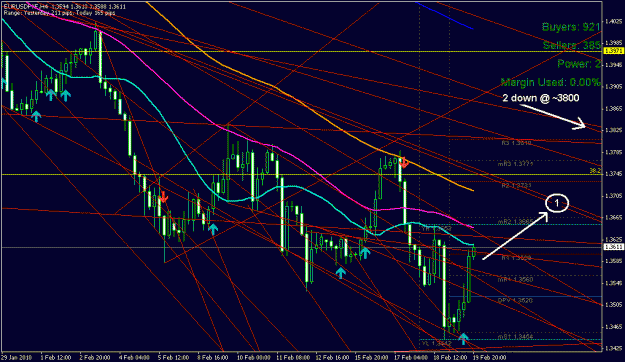Select the cyan up arrow near 8 Feb 16:00
The image size is (625, 362).
tap(213, 229)
